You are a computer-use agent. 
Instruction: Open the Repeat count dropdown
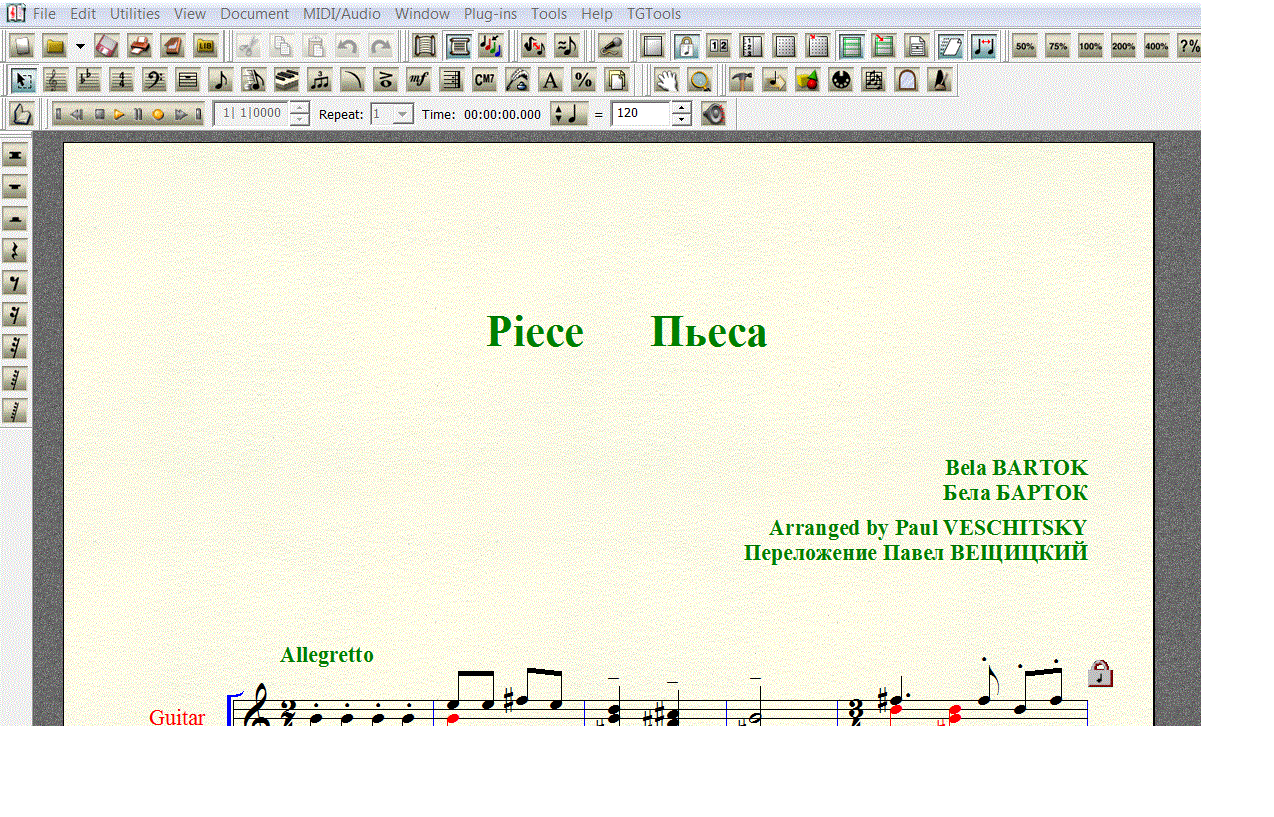tap(403, 114)
